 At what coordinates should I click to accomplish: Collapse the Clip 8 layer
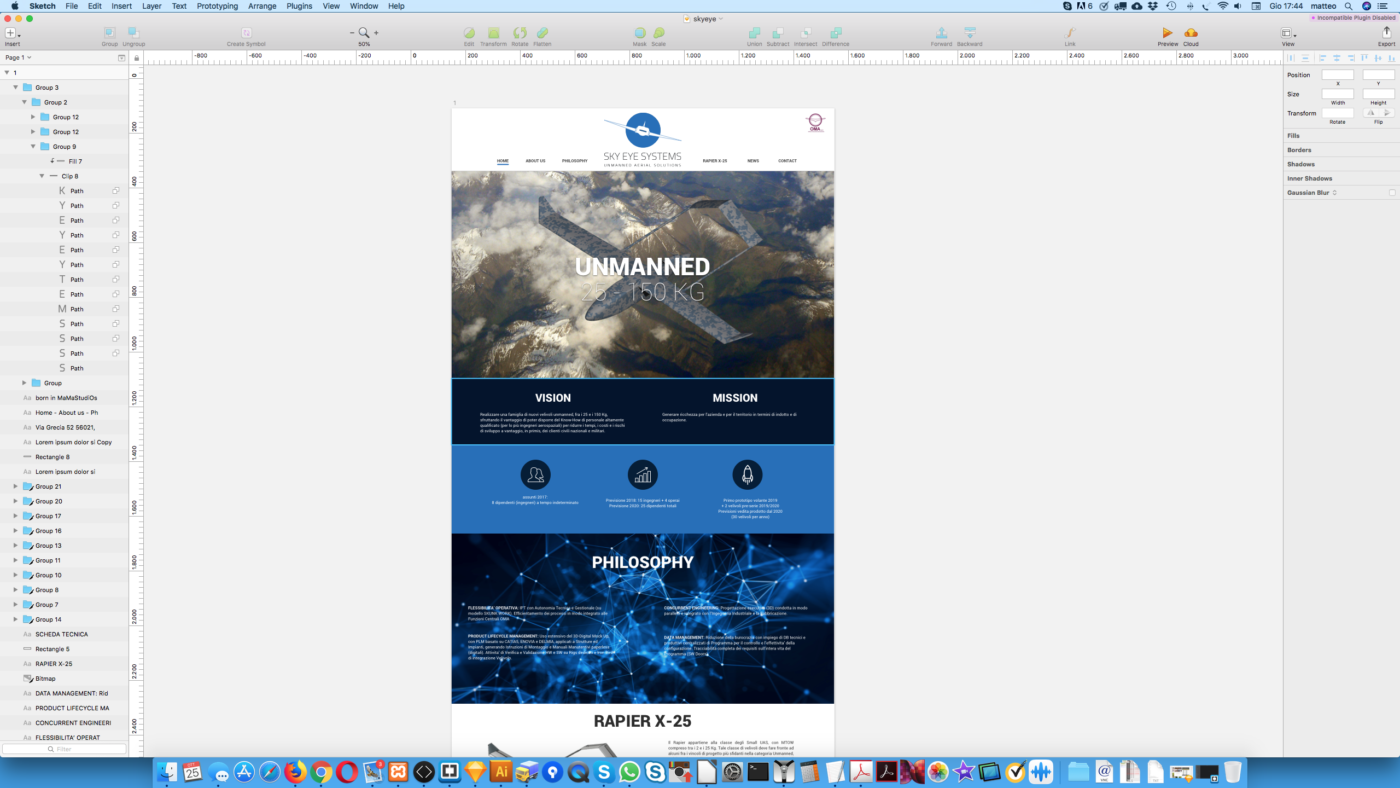tap(41, 176)
